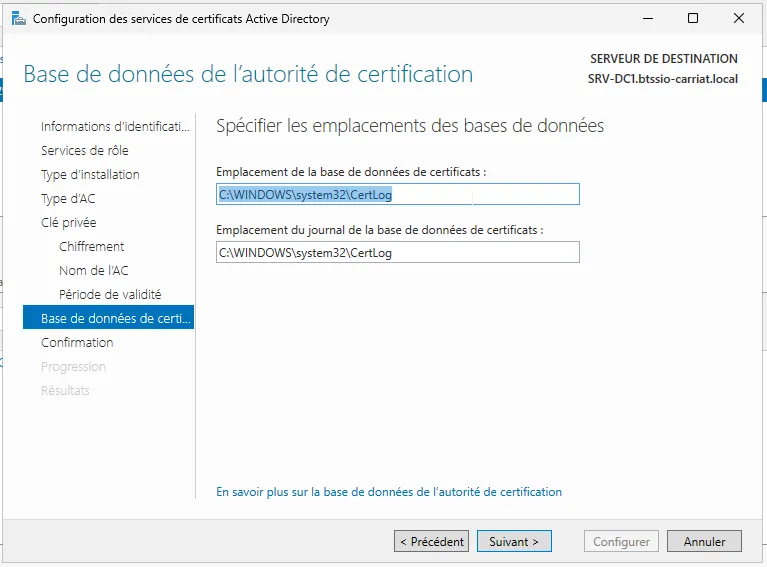Minimize the configuration wizard window

pyautogui.click(x=646, y=18)
